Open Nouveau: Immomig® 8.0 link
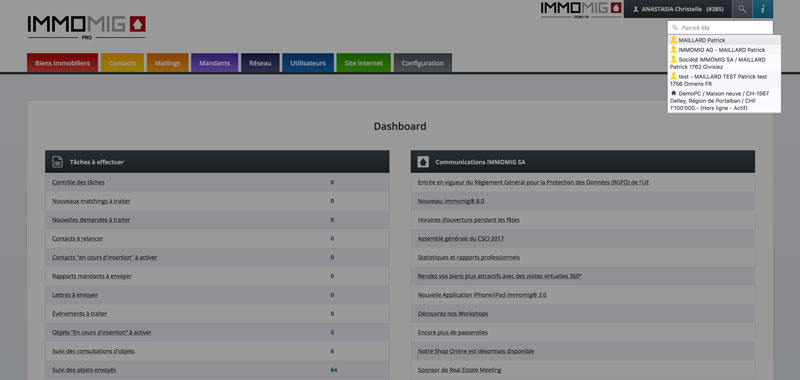This screenshot has height=380, width=800. click(x=451, y=201)
